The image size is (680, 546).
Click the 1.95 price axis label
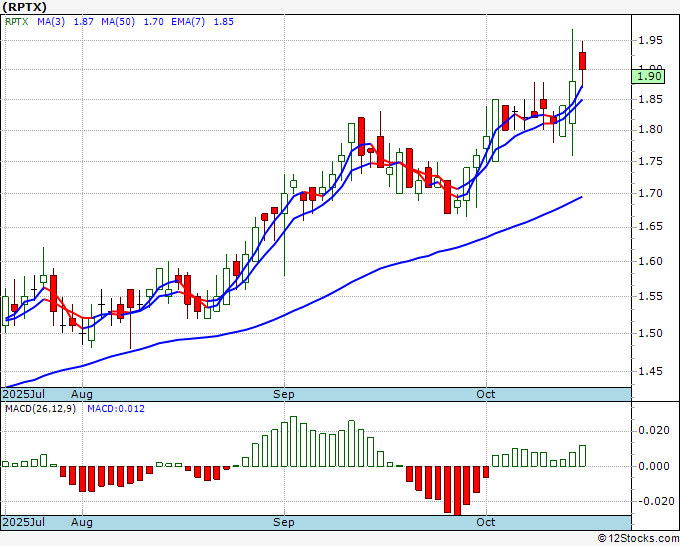651,40
